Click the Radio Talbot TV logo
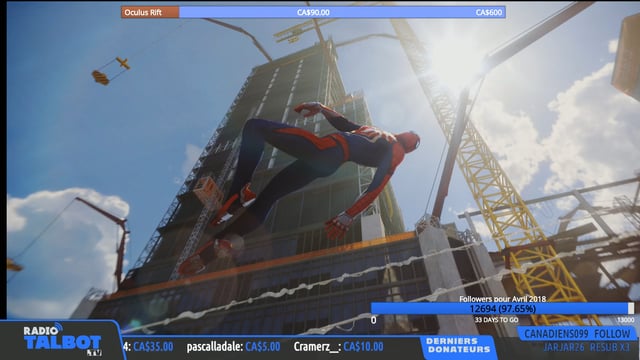Image resolution: width=640 pixels, height=360 pixels. (62, 340)
